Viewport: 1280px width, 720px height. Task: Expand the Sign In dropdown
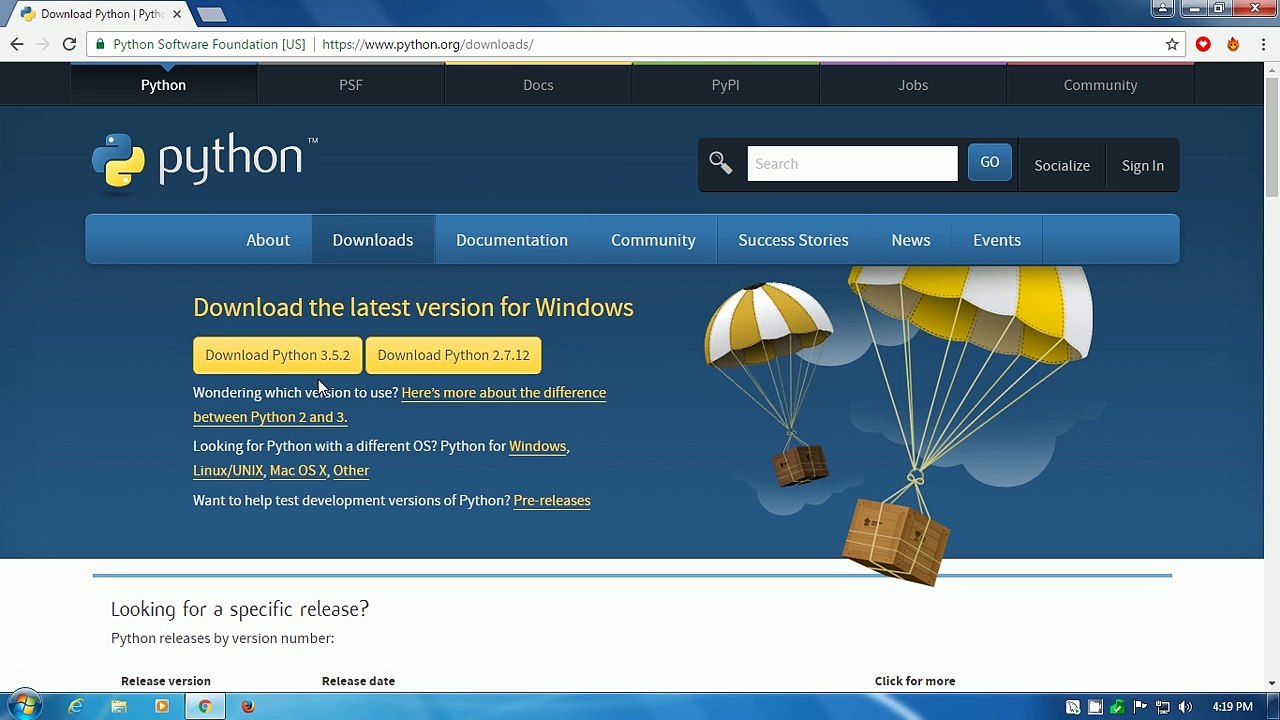click(x=1142, y=165)
